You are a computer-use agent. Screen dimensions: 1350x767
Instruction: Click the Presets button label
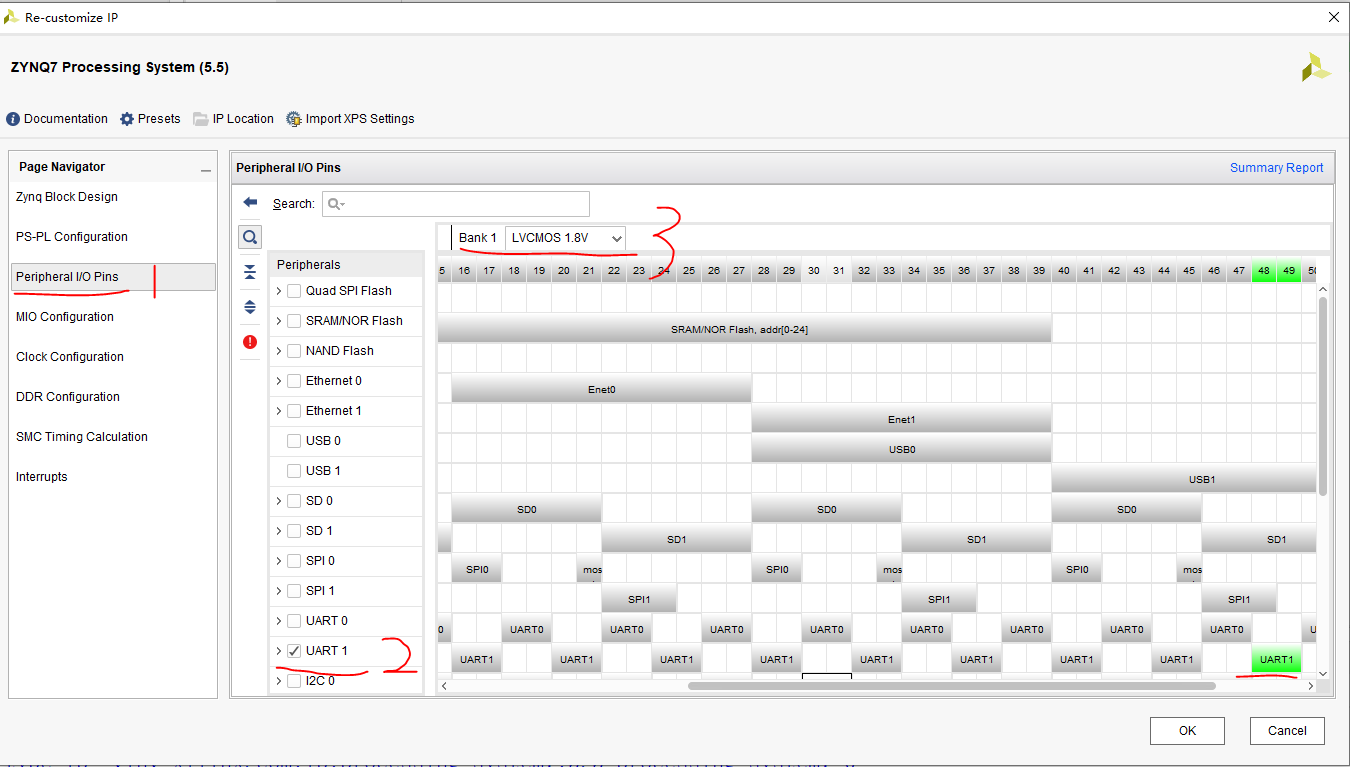click(159, 119)
